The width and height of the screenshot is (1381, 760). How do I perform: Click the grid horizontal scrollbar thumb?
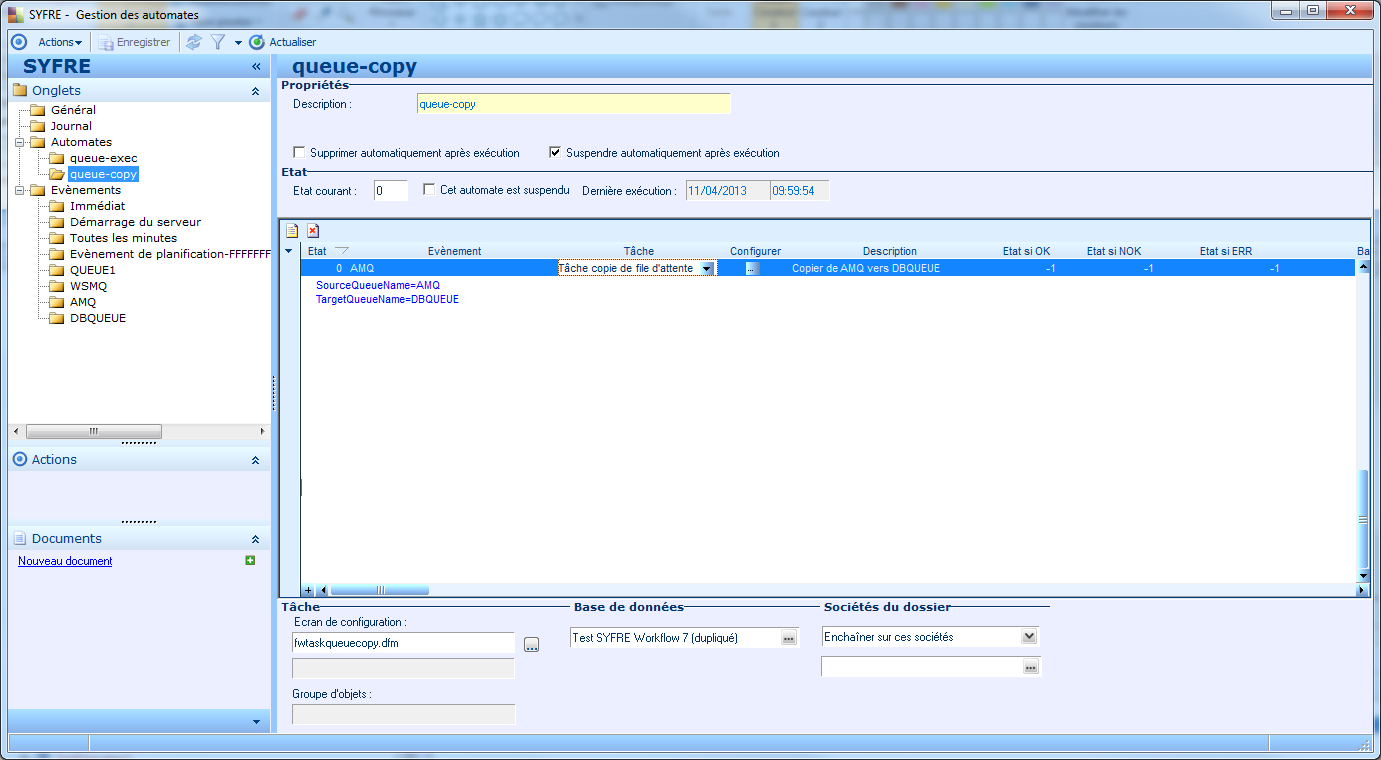[379, 591]
